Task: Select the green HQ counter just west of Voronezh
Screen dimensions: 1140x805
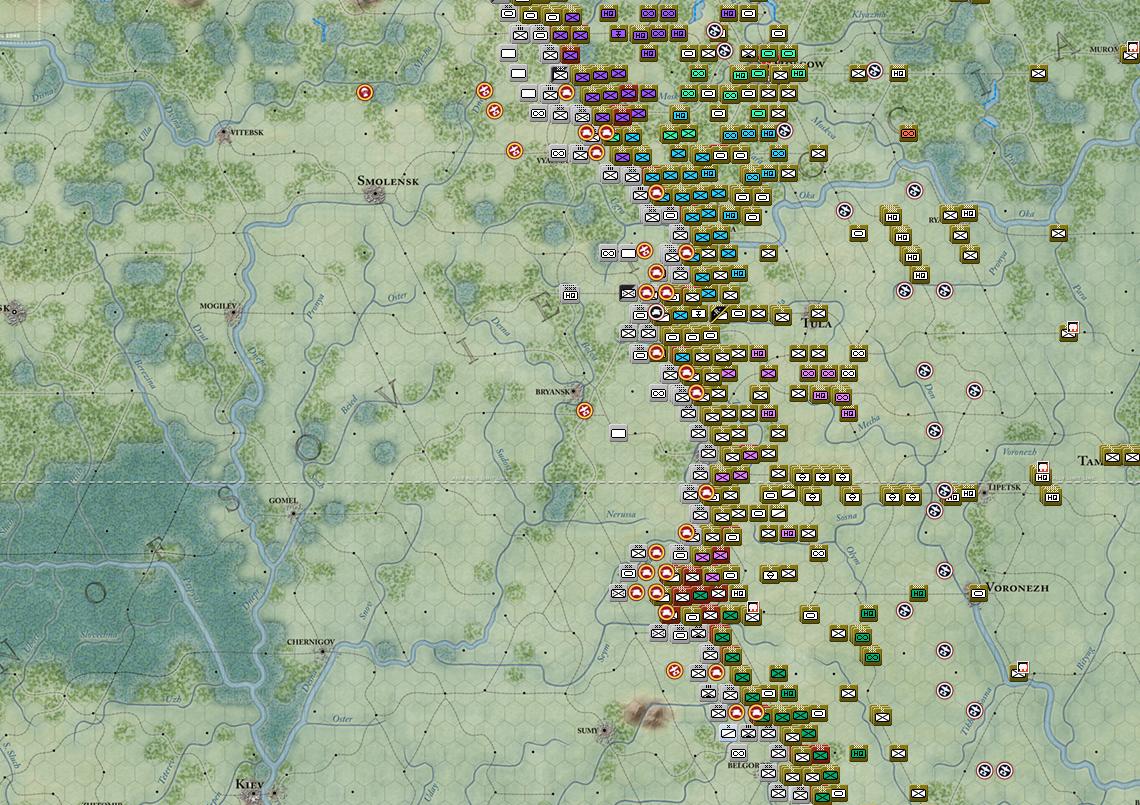Action: [918, 593]
